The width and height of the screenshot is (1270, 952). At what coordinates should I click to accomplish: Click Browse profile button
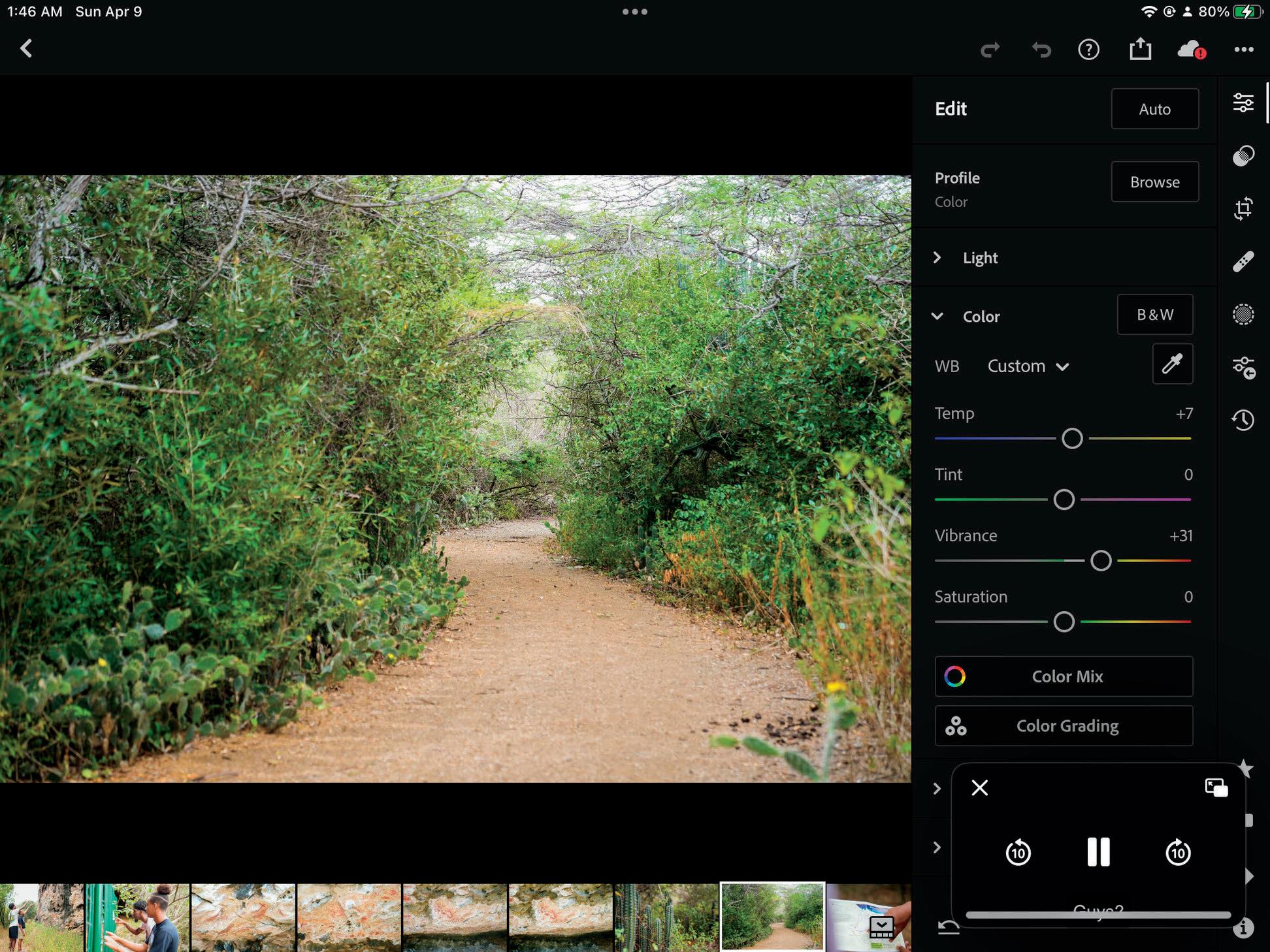tap(1154, 182)
